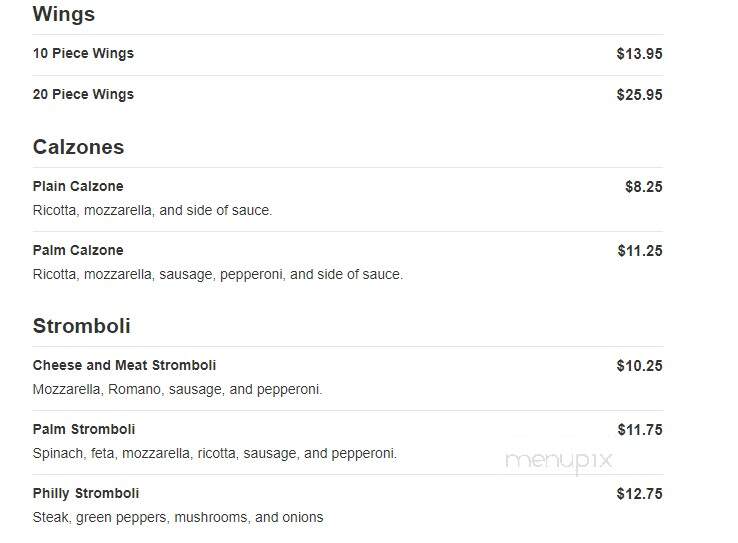Click the Calzones section heading
The width and height of the screenshot is (738, 543).
(x=79, y=147)
